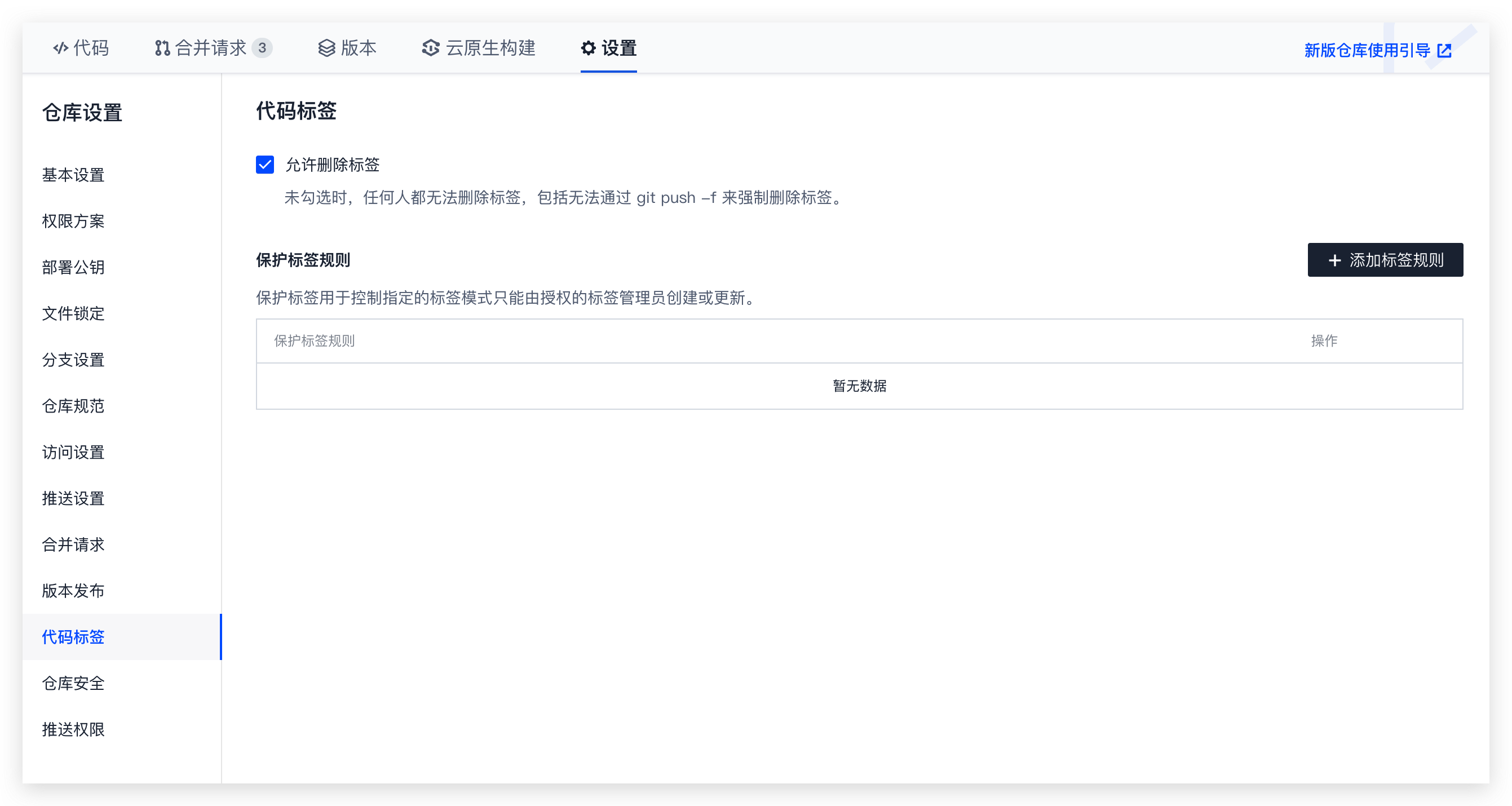Viewport: 1512px width, 806px height.
Task: Click the 保护标签用于控制 description sentence
Action: (x=507, y=298)
